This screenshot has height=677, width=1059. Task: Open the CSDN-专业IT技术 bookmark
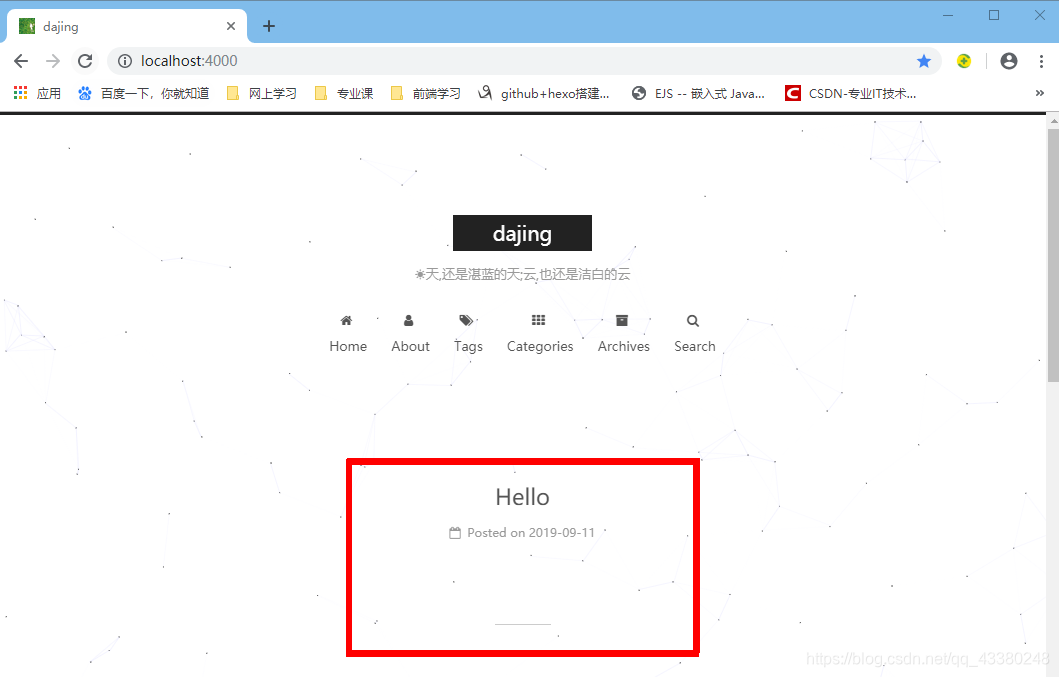pos(851,93)
